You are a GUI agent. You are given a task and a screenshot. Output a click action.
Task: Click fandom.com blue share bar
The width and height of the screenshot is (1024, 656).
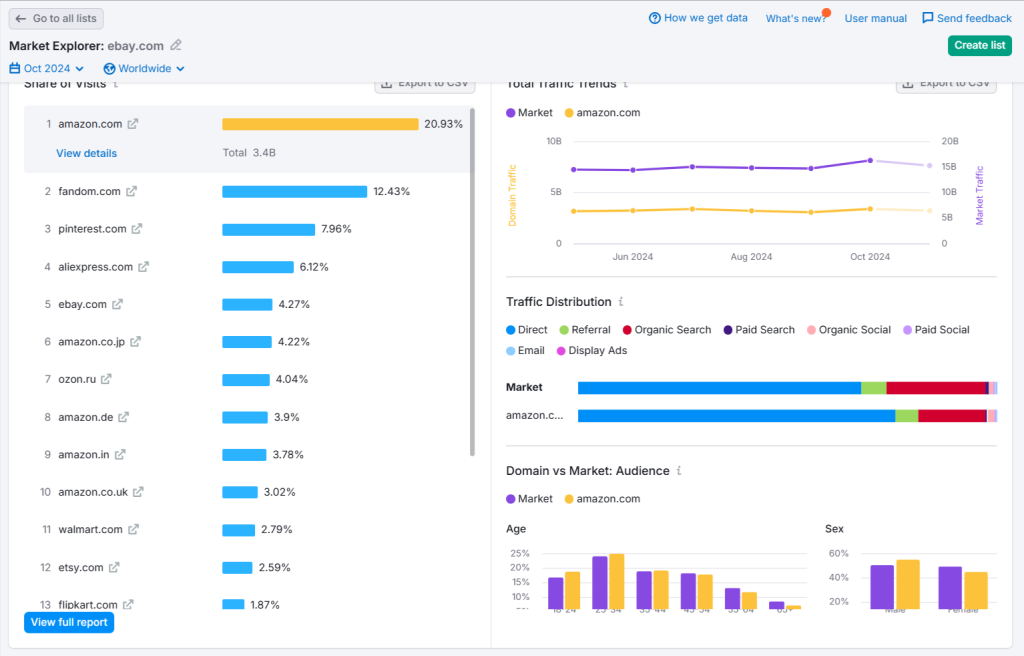click(295, 191)
